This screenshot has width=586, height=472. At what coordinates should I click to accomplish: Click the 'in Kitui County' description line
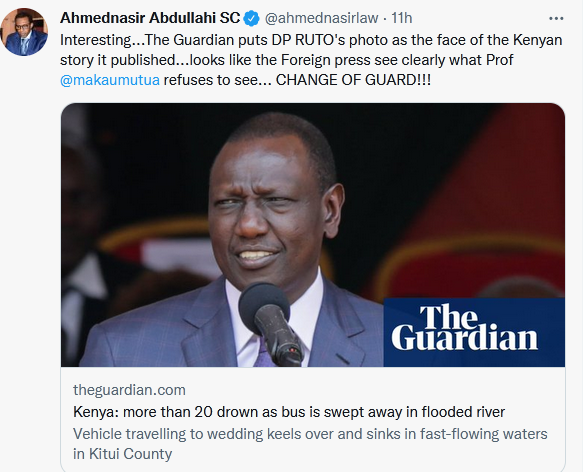[123, 454]
